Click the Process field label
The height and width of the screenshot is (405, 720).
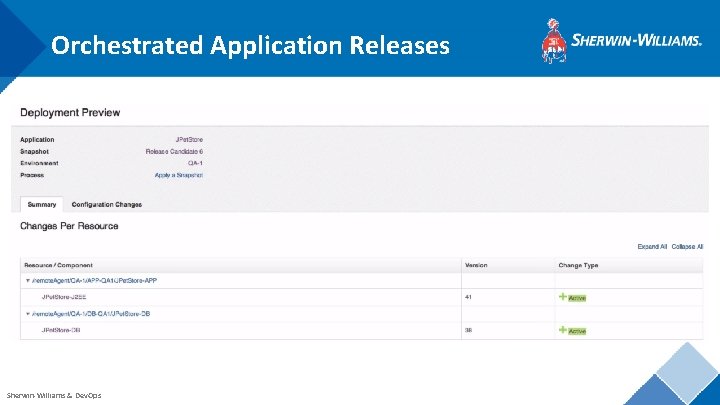[x=32, y=175]
